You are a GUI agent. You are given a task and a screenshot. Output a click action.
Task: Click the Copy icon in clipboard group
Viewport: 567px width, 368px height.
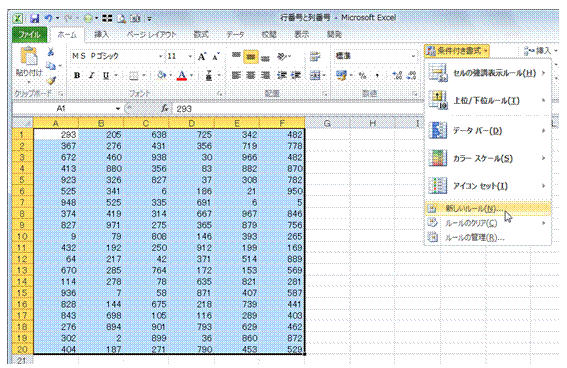[x=51, y=65]
